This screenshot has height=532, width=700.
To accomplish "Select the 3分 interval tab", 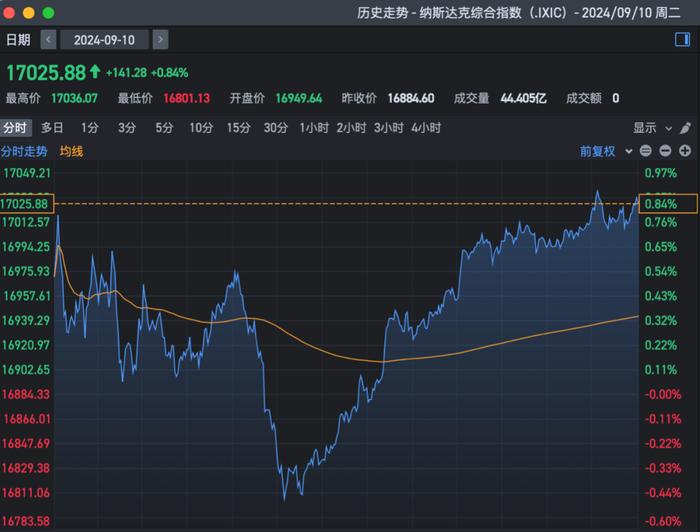I will pyautogui.click(x=127, y=128).
